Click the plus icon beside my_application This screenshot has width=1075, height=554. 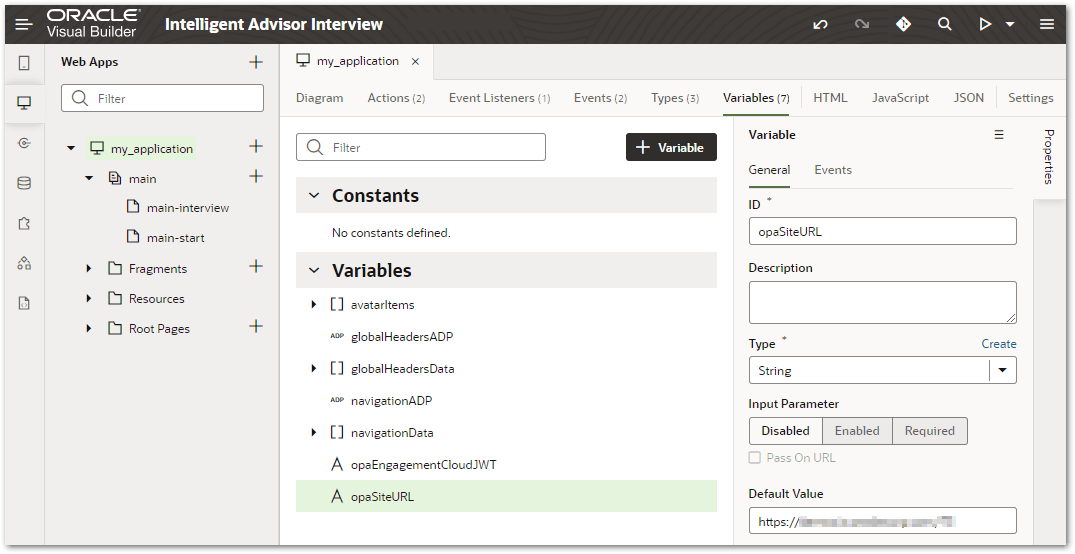click(256, 146)
